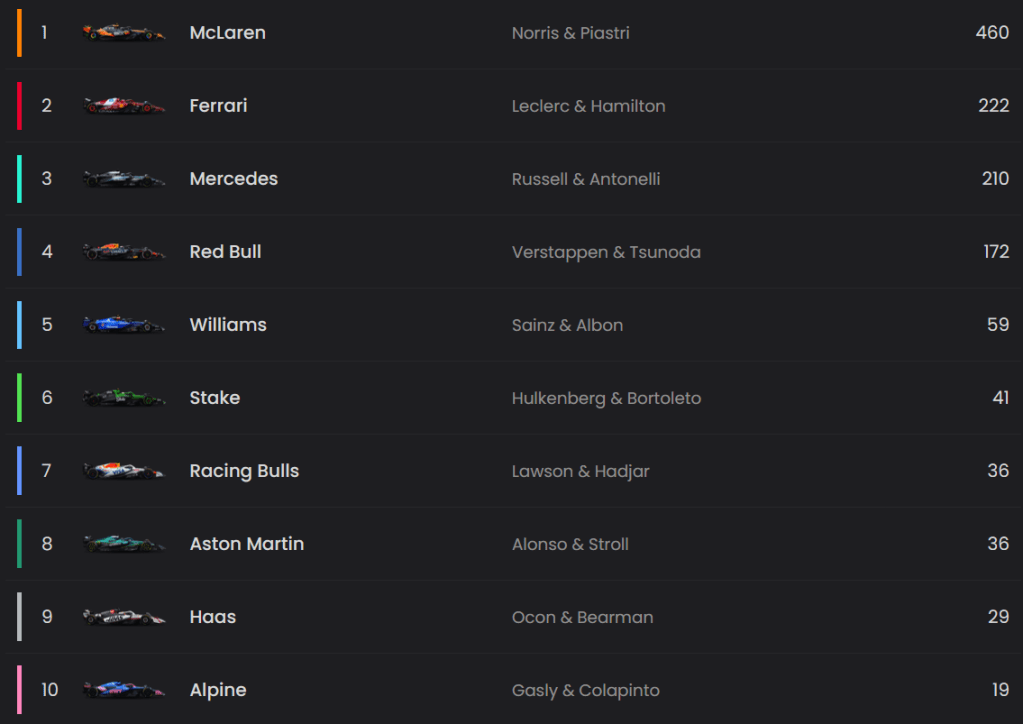
Task: Click the Williams car icon
Action: coord(124,325)
